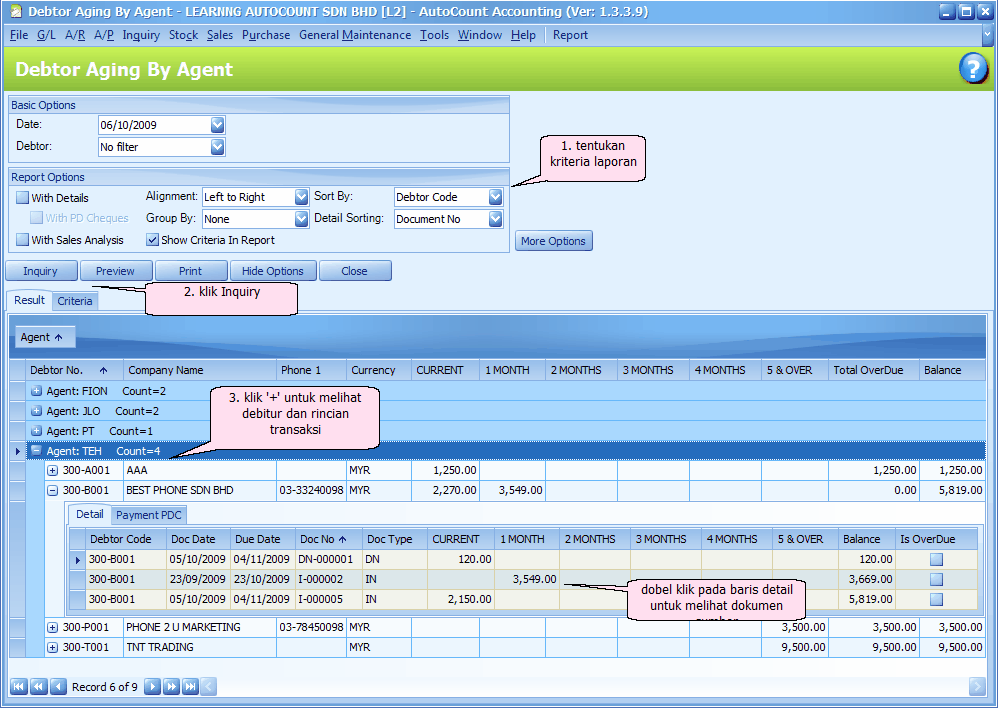Screen dimensions: 998x708
Task: Expand debtor 300-P001 row plus icon
Action: pyautogui.click(x=53, y=628)
